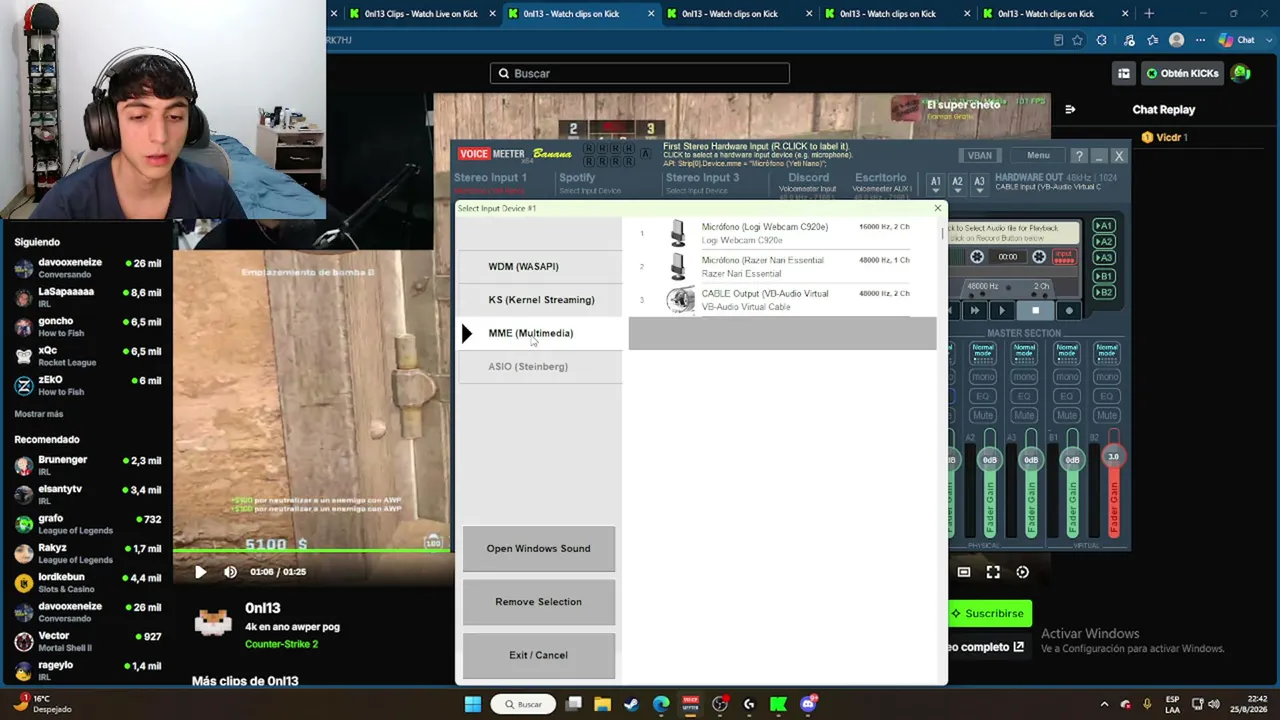Mute the clip volume speaker icon
This screenshot has height=720, width=1280.
coord(230,572)
